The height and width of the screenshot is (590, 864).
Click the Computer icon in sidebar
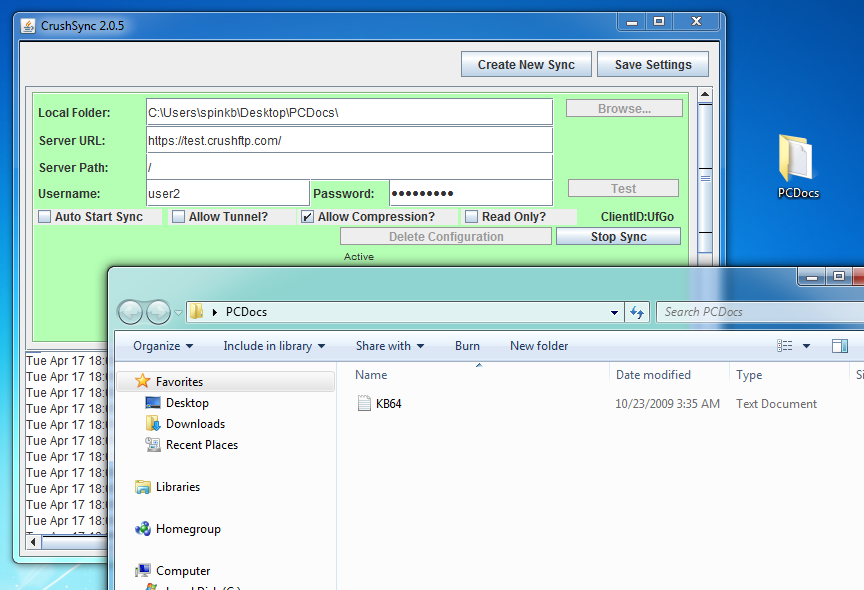(143, 571)
